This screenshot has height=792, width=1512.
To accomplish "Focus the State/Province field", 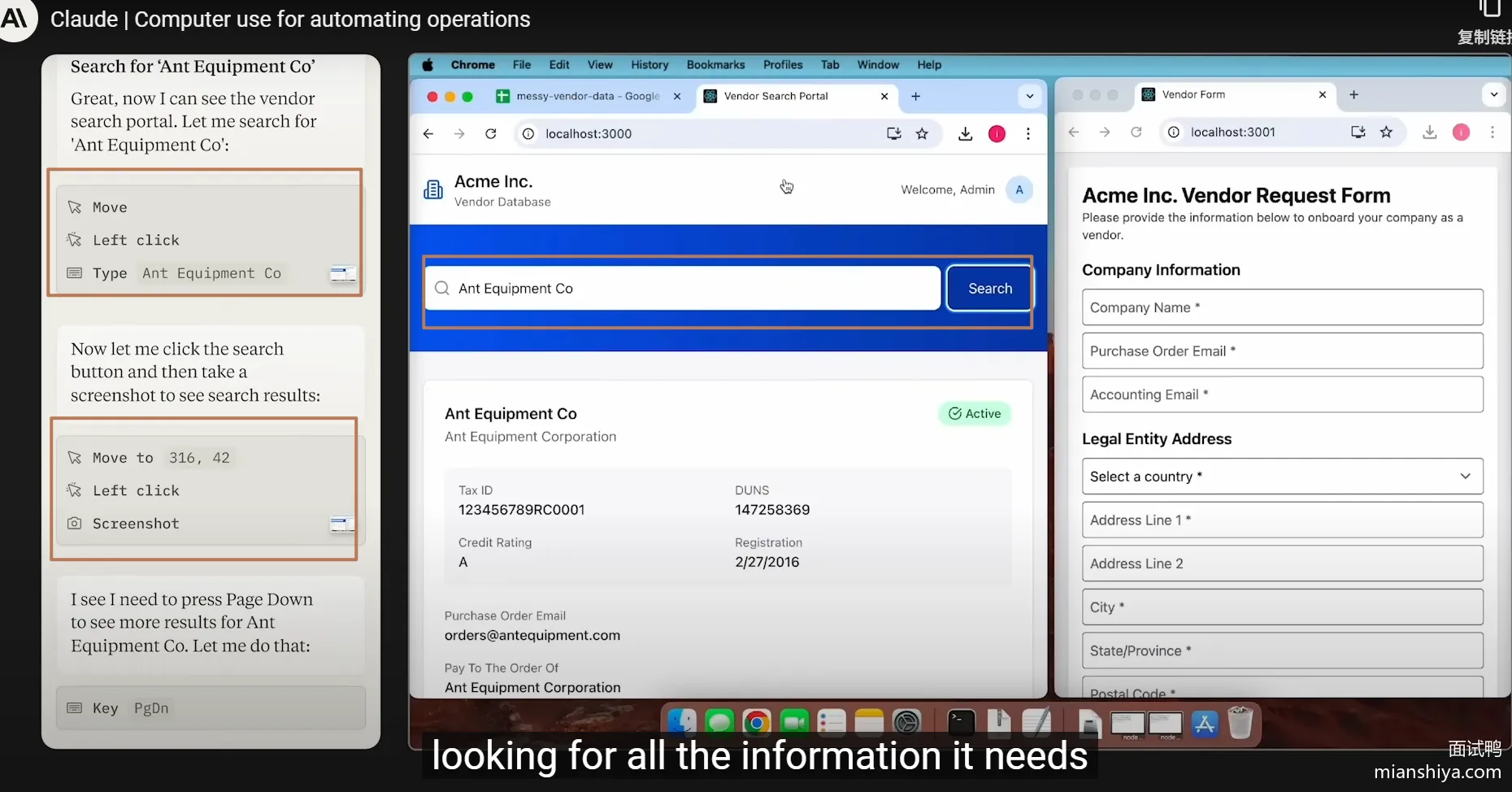I will pos(1283,651).
